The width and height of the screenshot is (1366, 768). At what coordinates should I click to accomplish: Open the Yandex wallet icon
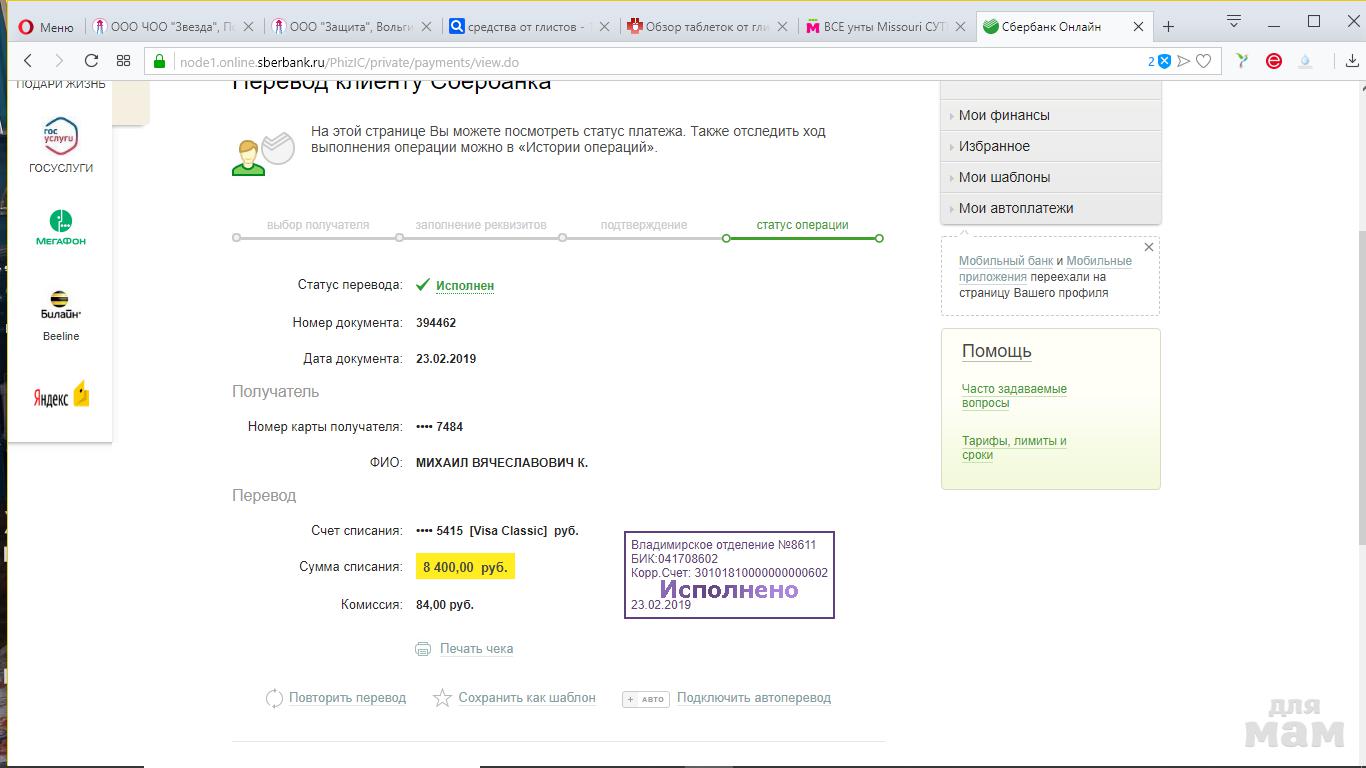coord(61,395)
